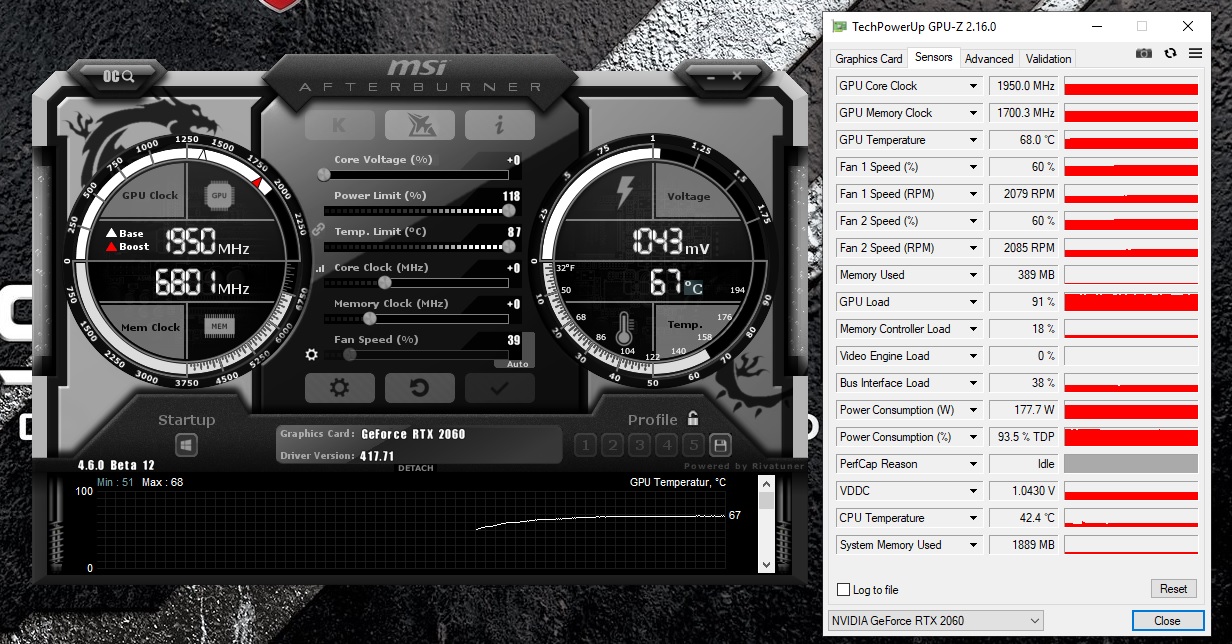Switch to the Sensors tab in GPU-Z
1232x644 pixels.
934,57
